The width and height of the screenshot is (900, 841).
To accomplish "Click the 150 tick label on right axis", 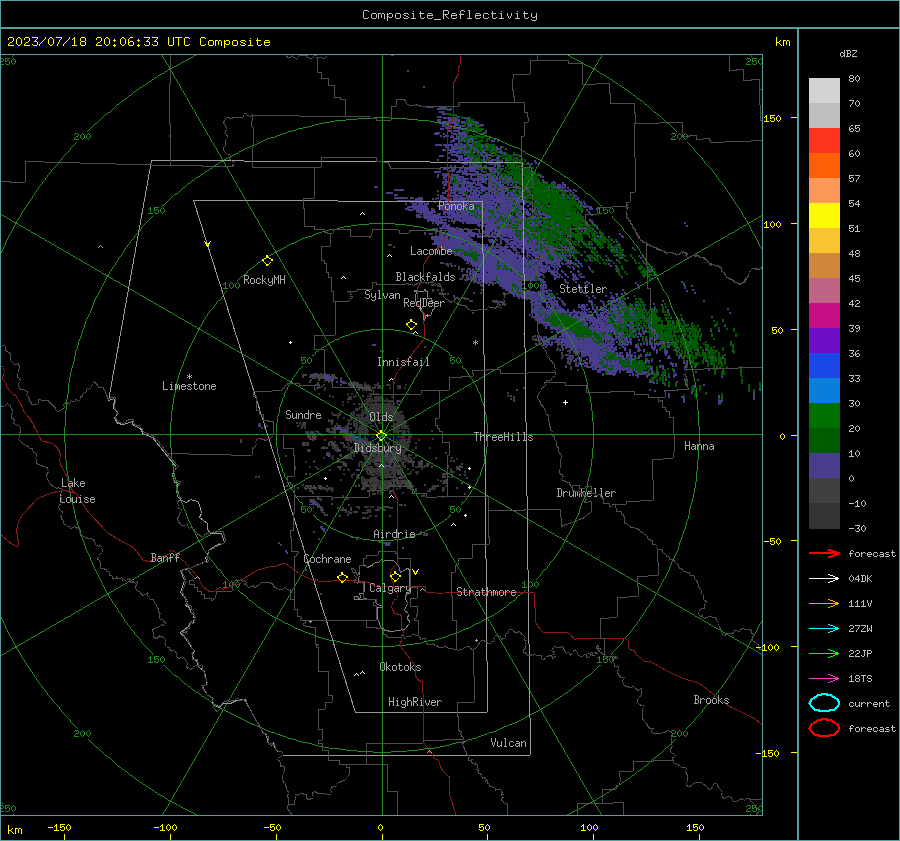I will [772, 118].
